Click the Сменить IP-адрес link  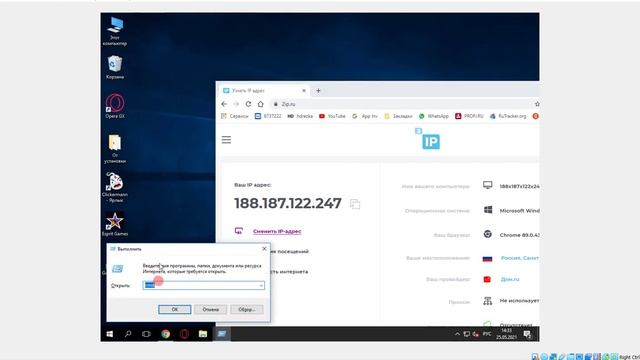277,231
